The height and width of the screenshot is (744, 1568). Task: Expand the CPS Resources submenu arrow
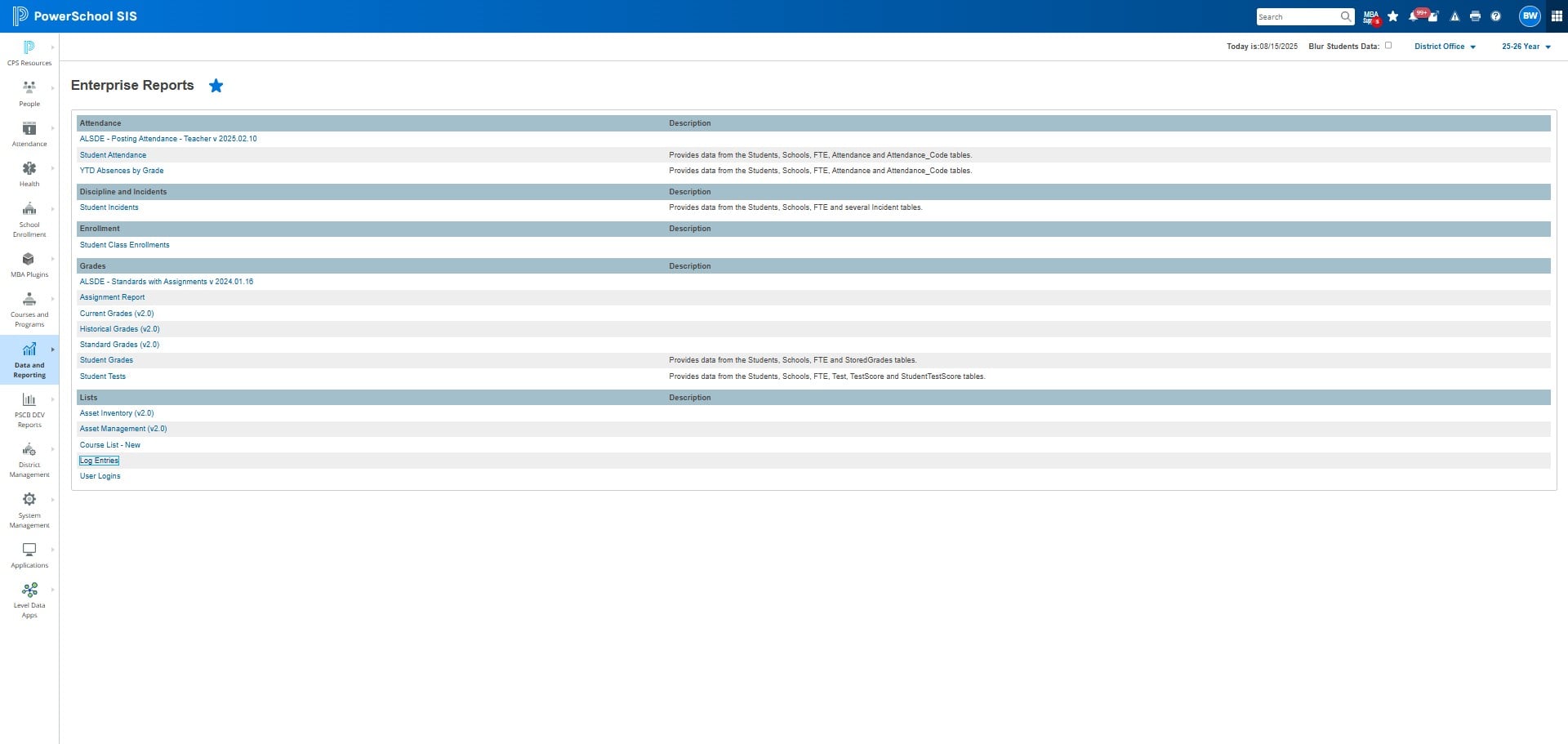(53, 47)
